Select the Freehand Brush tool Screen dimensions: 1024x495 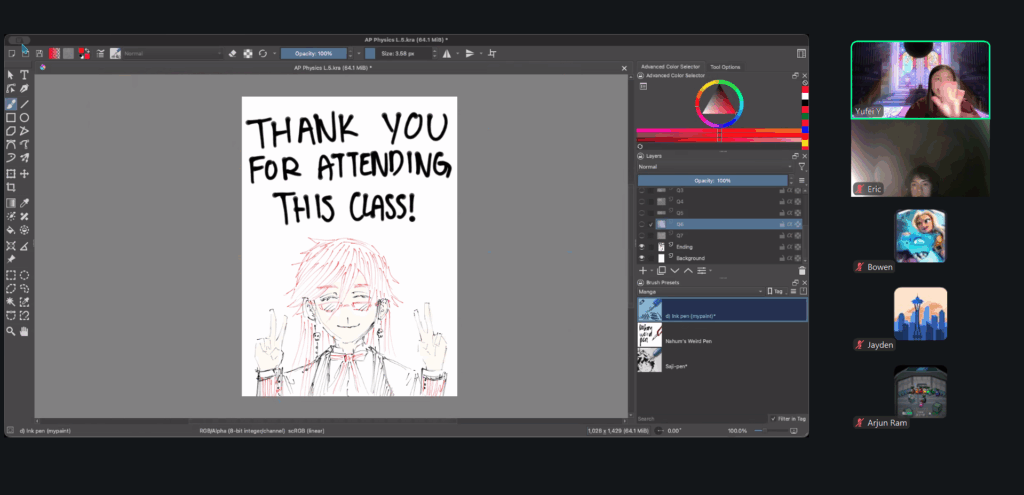tap(11, 103)
